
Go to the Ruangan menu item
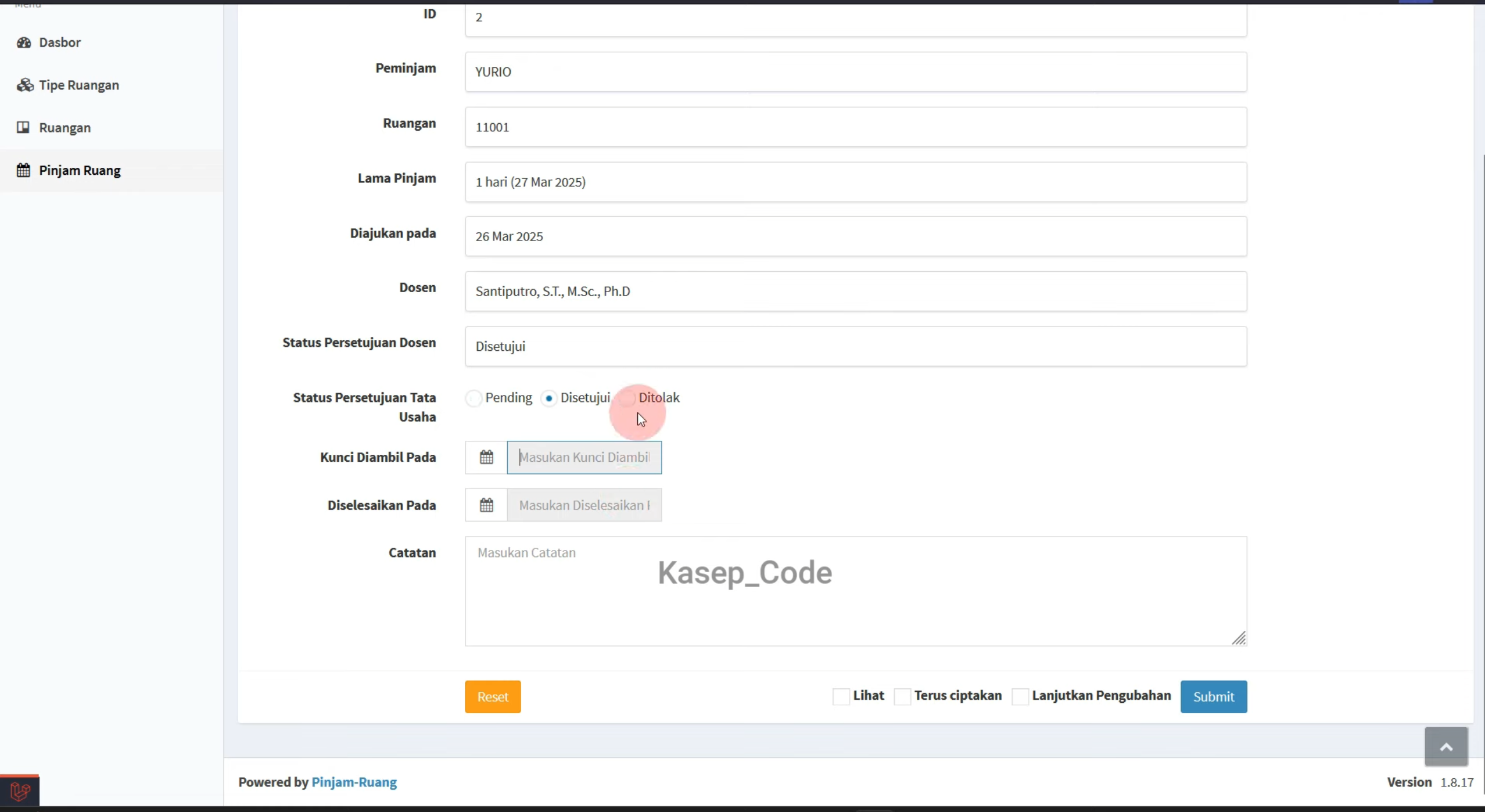112,127
